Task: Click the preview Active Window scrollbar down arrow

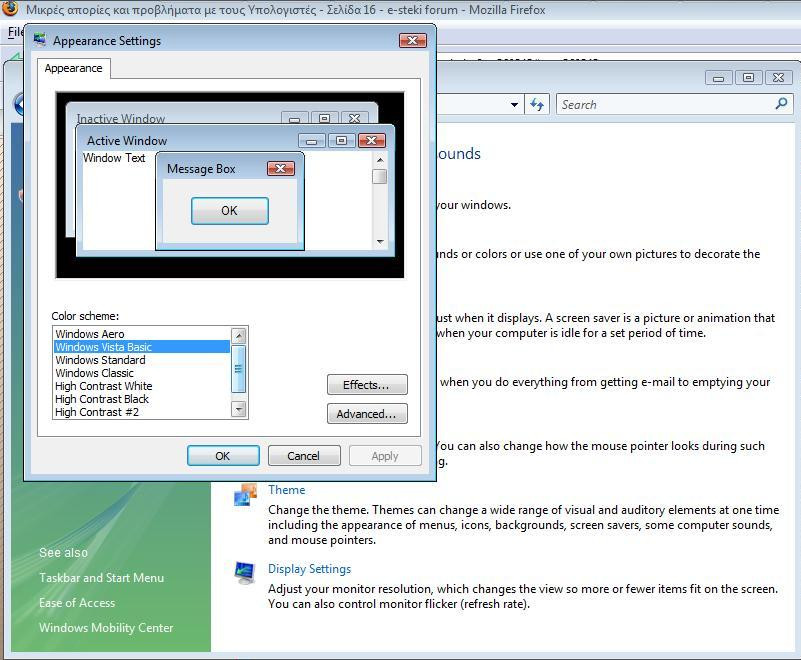Action: click(x=380, y=242)
